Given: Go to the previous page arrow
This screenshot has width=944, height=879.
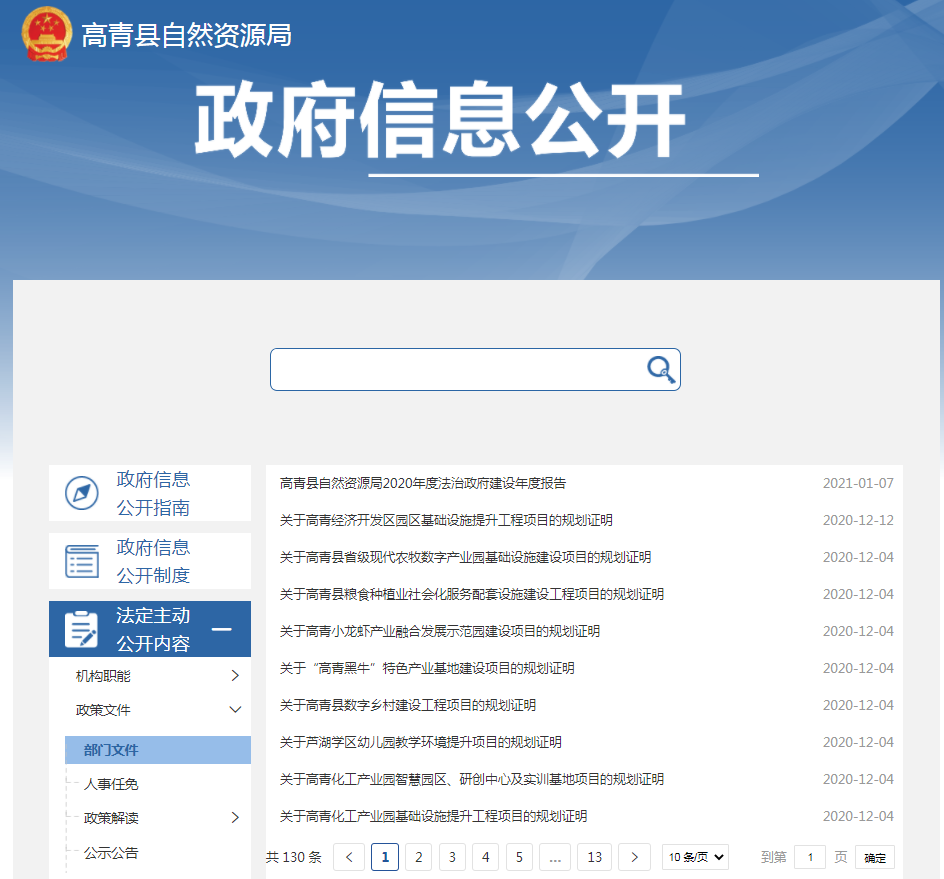Looking at the screenshot, I should pos(349,857).
